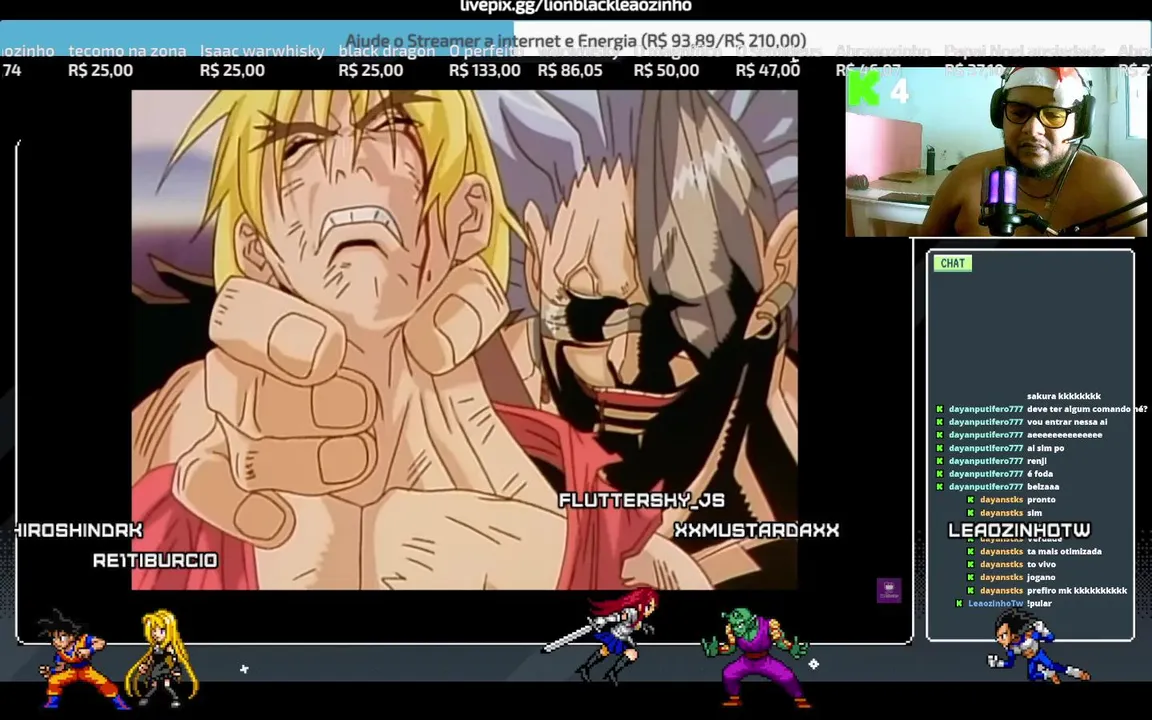Click the 'R$ 133,00' donation amount

click(485, 71)
